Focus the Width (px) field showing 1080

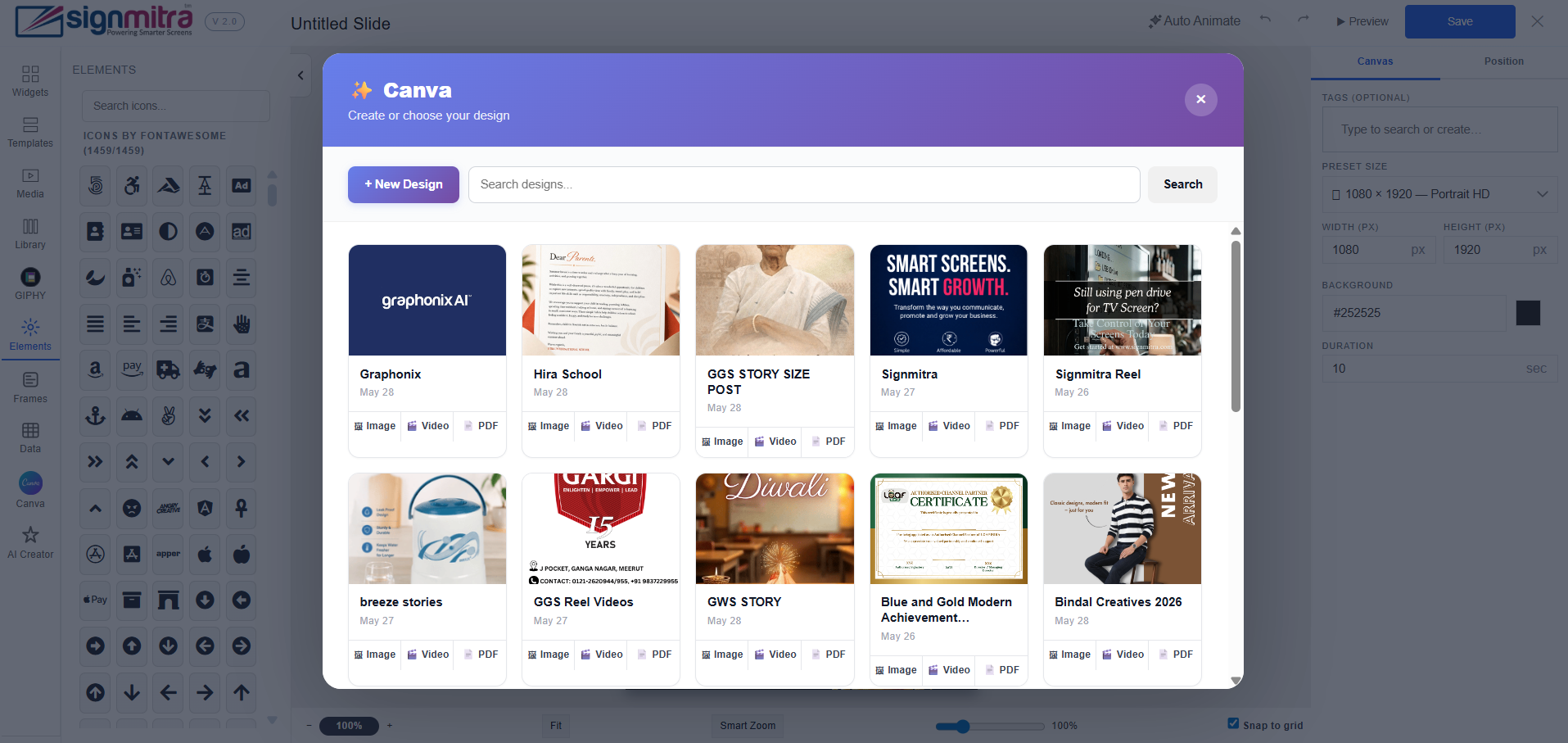pyautogui.click(x=1378, y=250)
